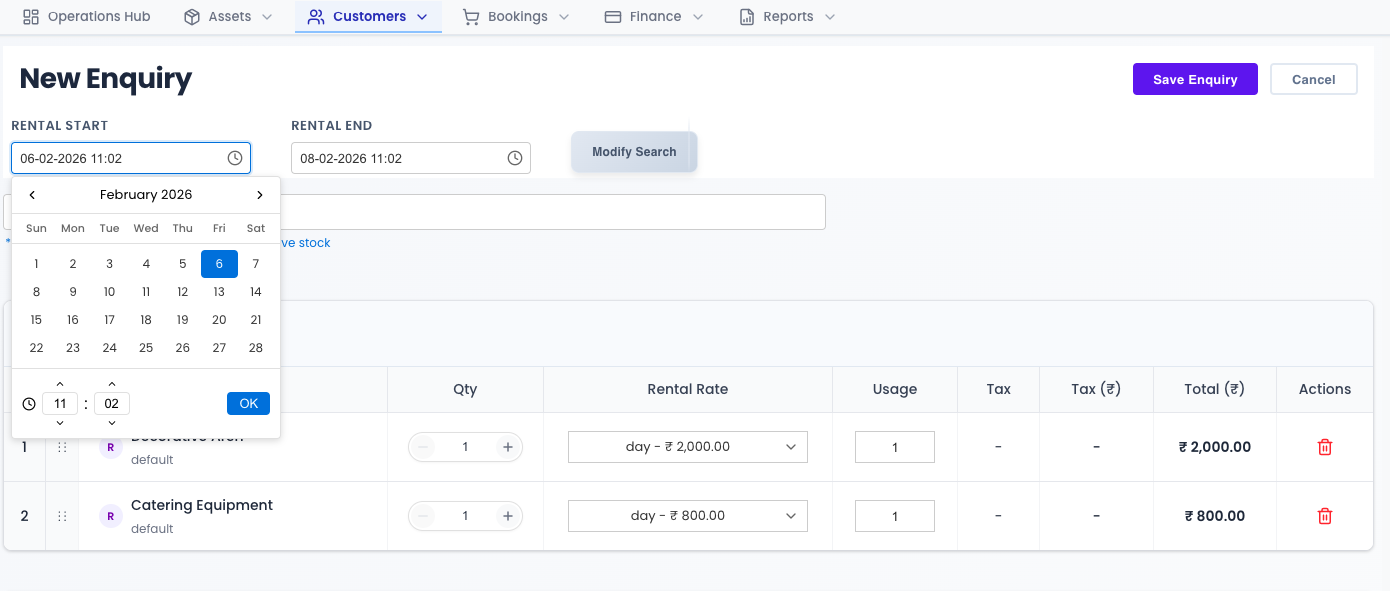Increment the hour in time picker

(60, 384)
